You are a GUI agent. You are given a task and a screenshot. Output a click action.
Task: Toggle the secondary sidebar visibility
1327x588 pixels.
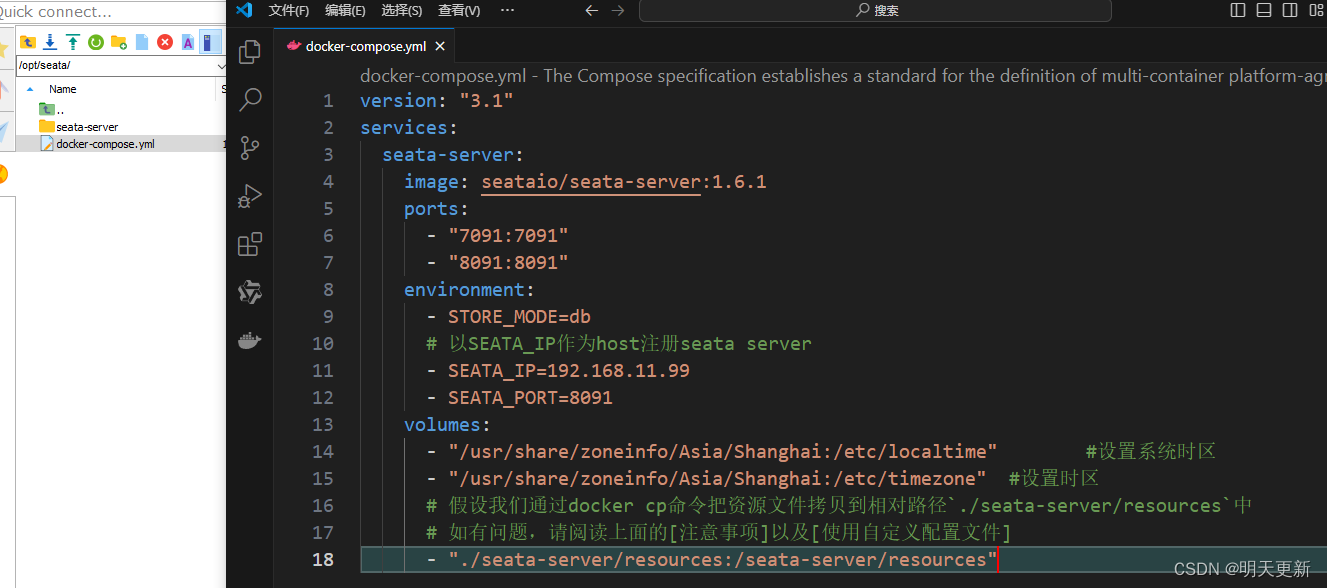coord(1289,10)
